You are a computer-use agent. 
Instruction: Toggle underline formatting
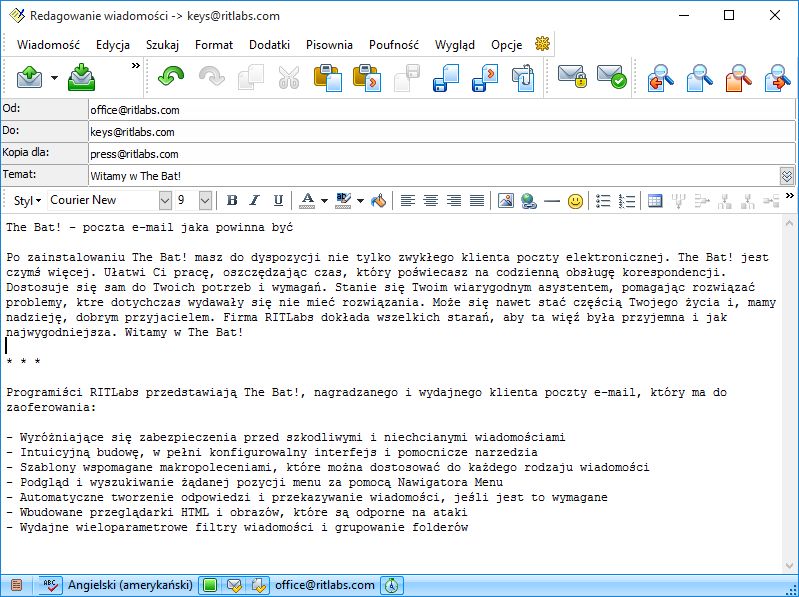tap(278, 200)
